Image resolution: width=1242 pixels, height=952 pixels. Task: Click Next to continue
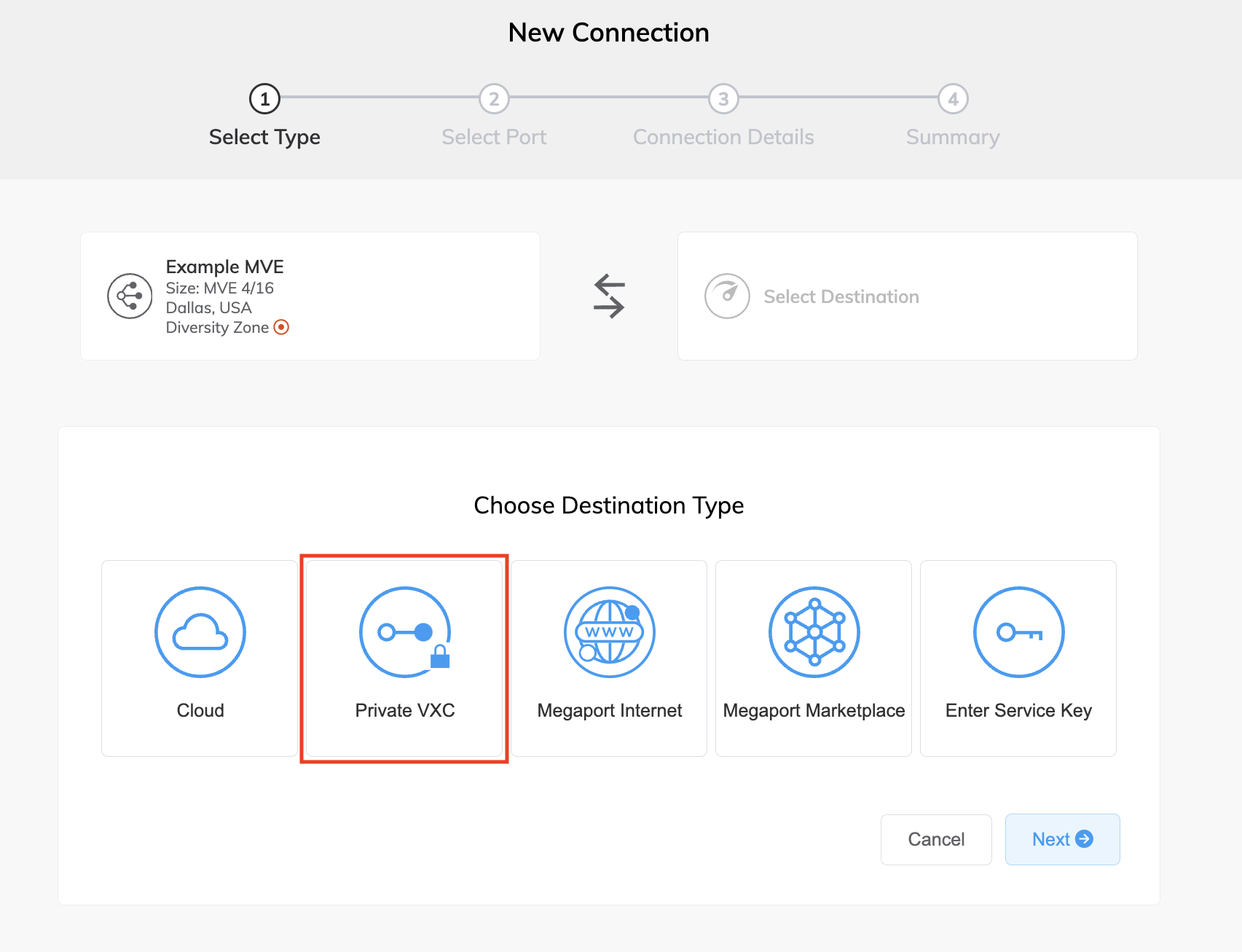pos(1062,840)
